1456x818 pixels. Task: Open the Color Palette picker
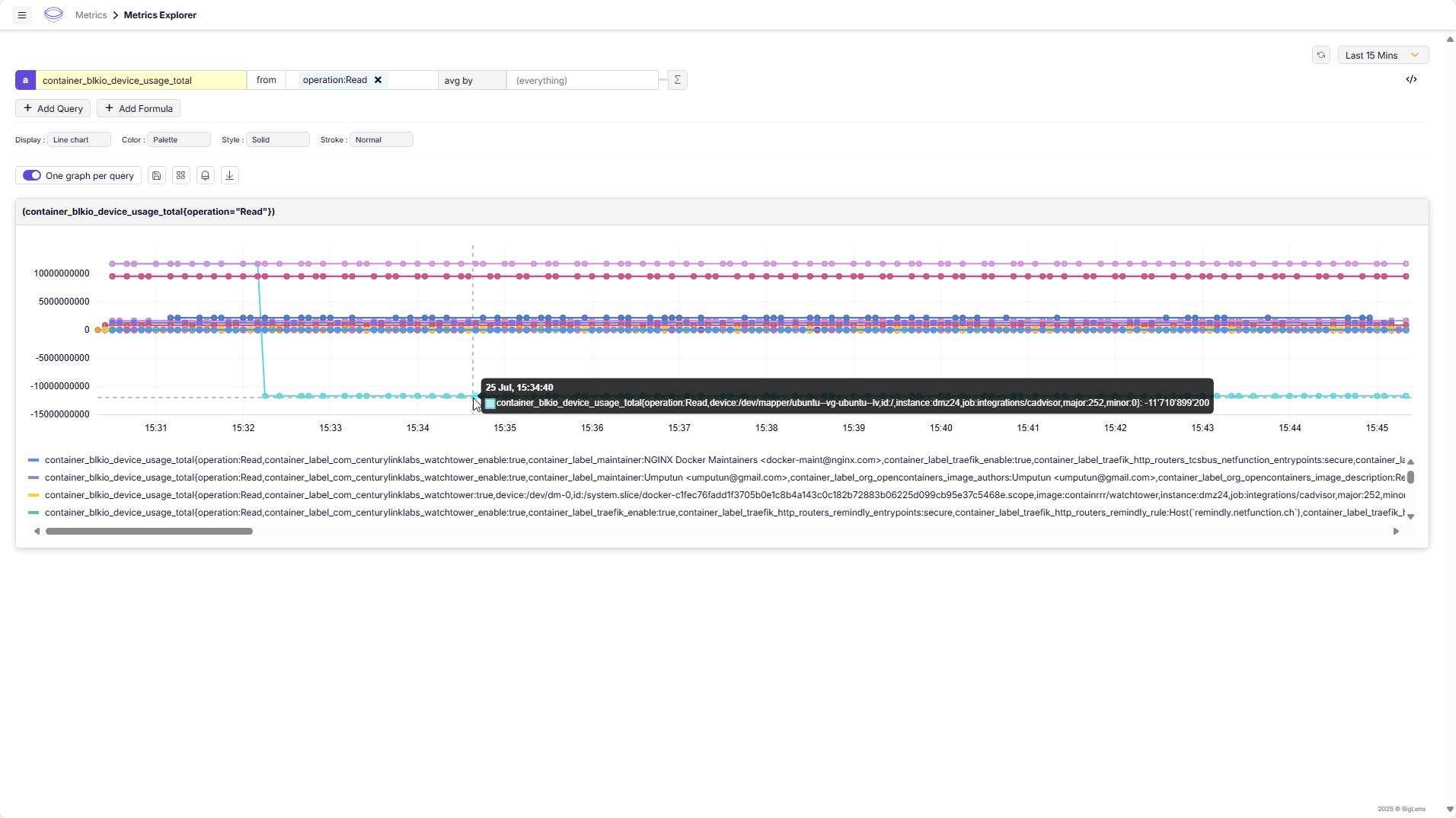tap(178, 139)
